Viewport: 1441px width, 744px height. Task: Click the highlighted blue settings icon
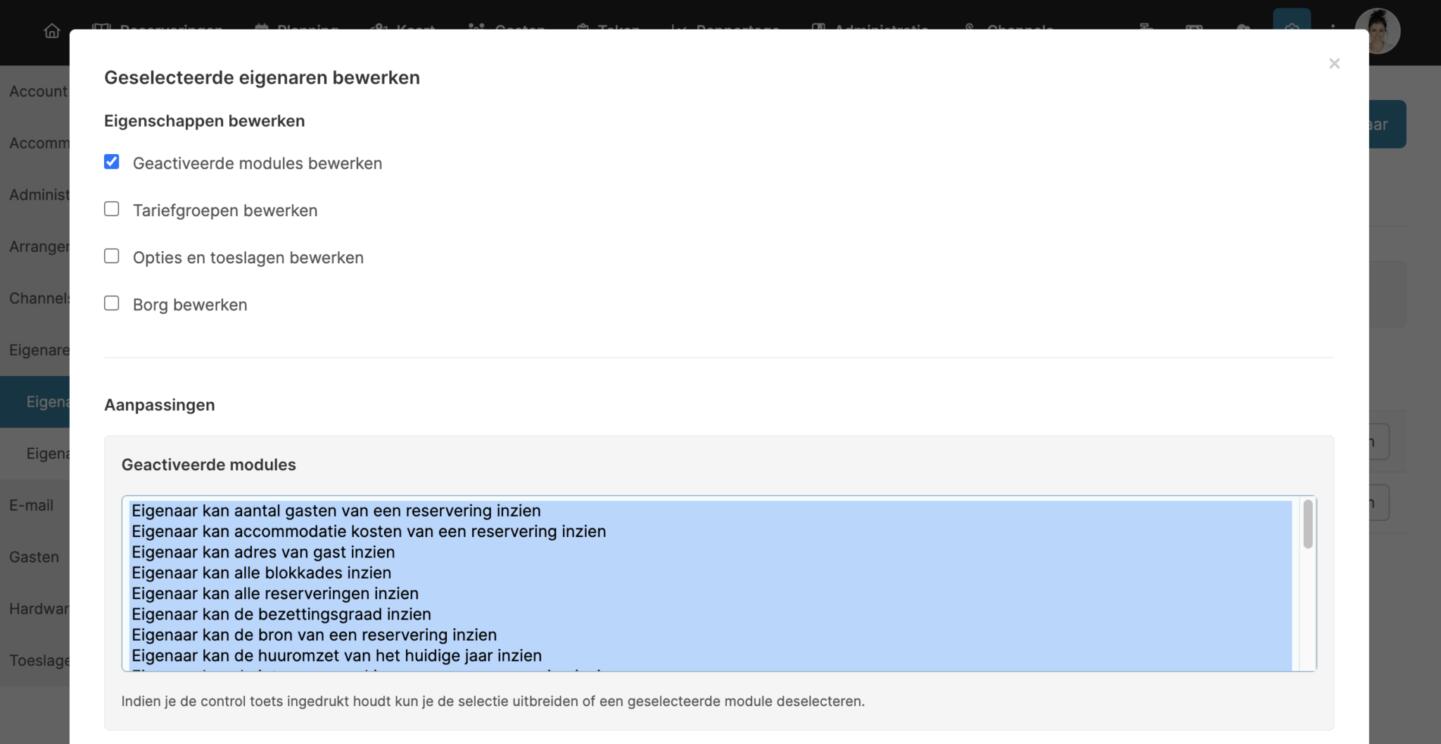tap(1291, 30)
